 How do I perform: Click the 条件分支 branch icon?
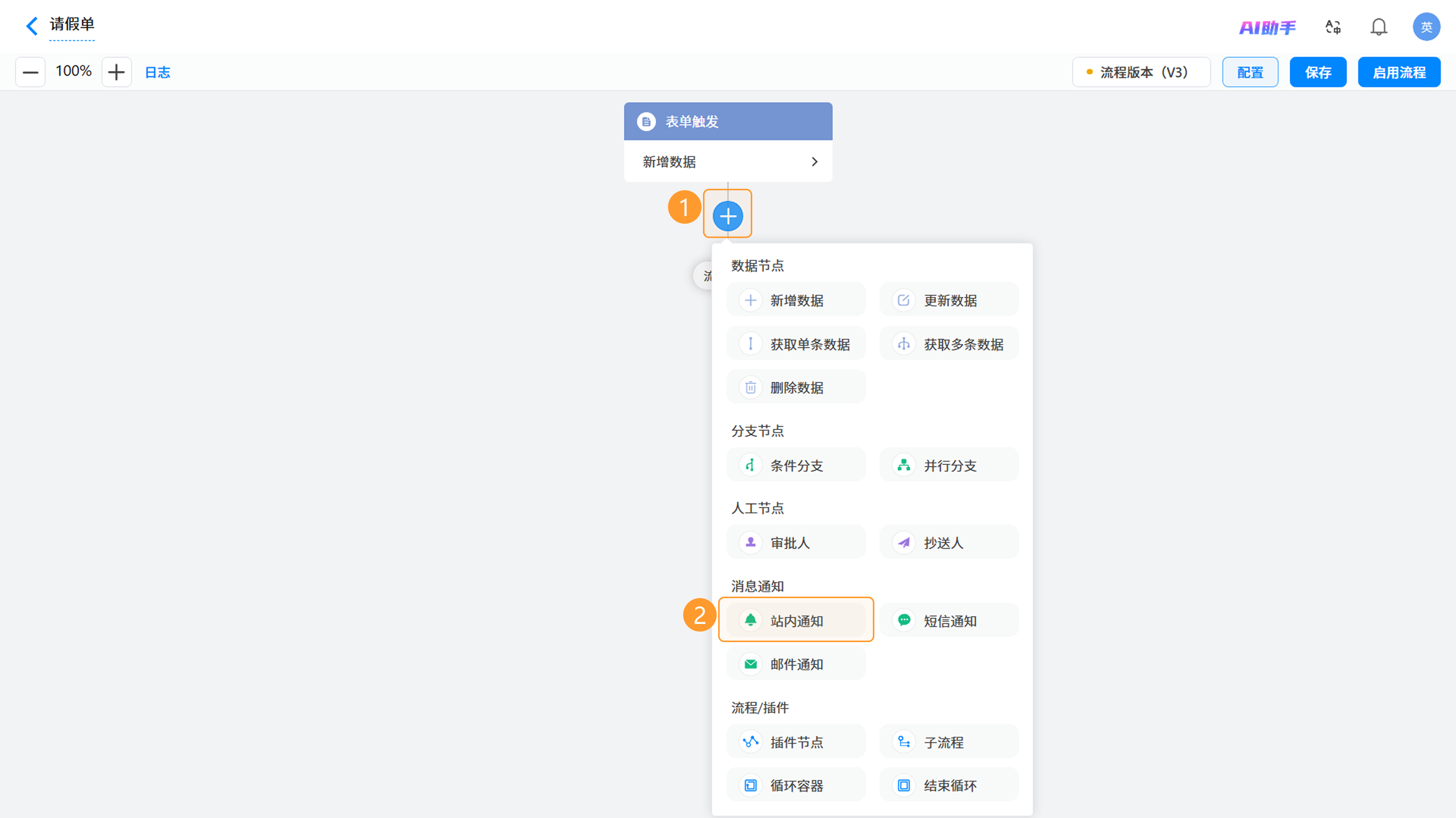(750, 465)
